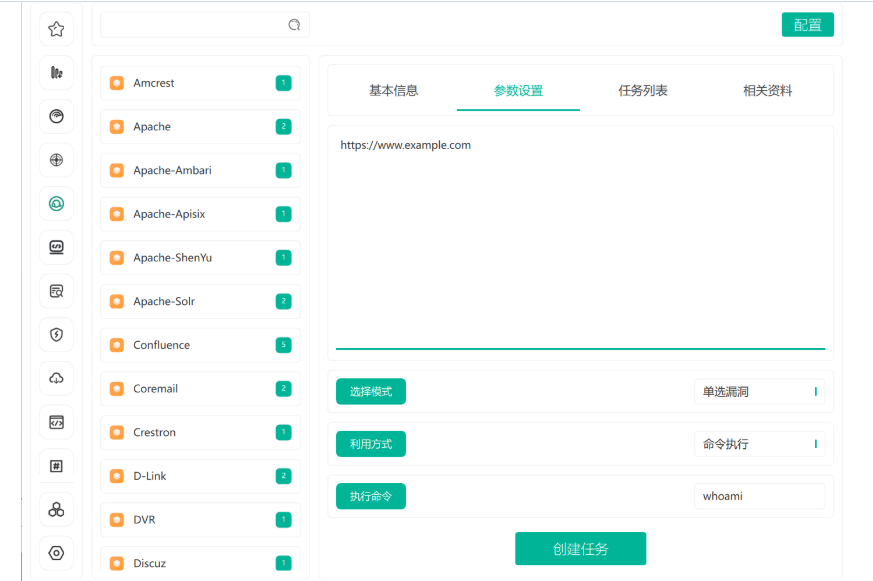
Task: Open the 单选漏洞 selection mode dropdown
Action: (760, 391)
